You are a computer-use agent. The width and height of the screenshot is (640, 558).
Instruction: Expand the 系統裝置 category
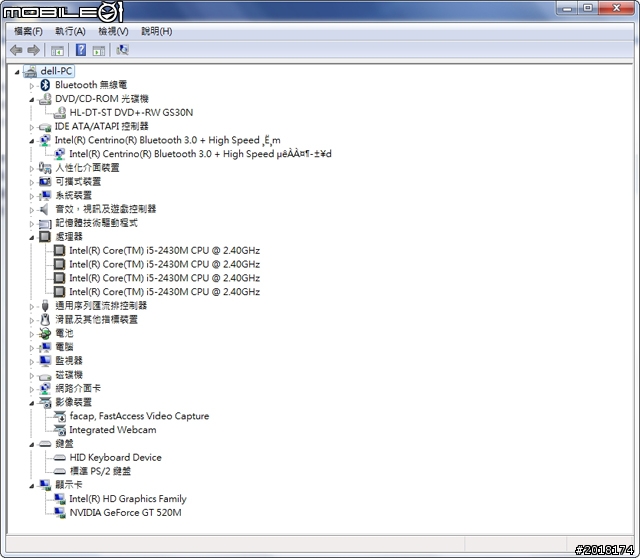[x=31, y=196]
